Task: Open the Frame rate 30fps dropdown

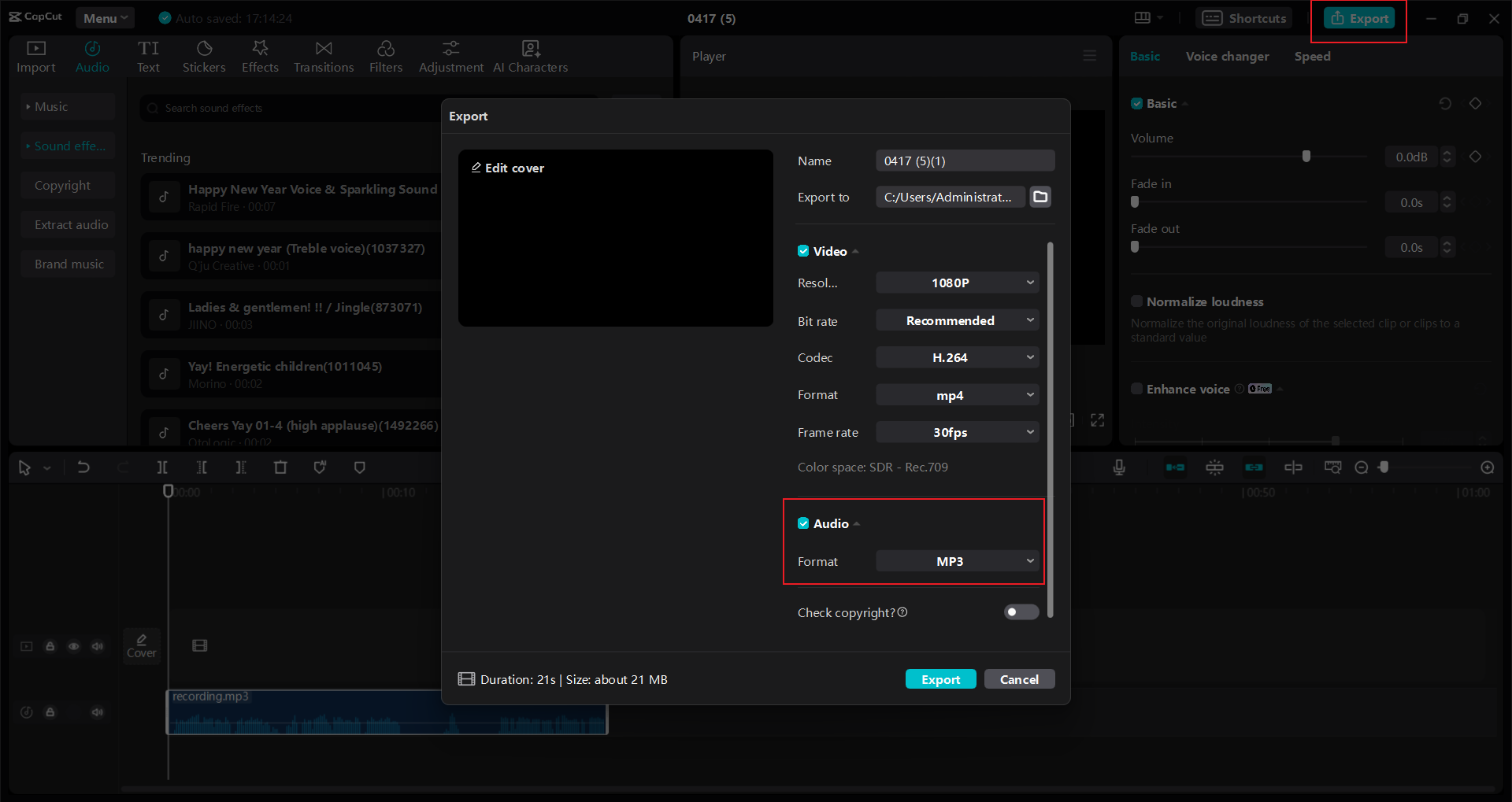Action: pyautogui.click(x=958, y=432)
